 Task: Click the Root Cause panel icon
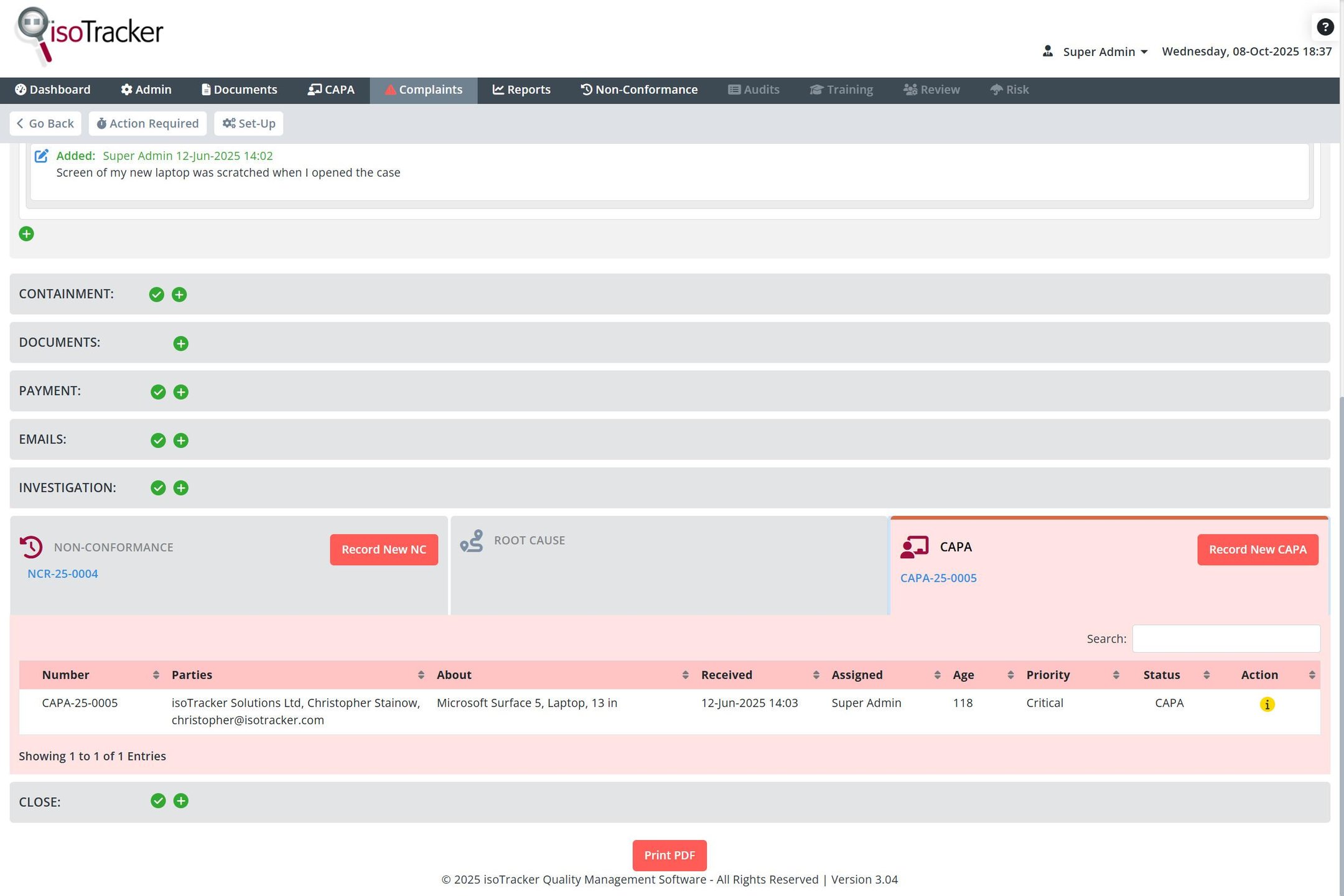(x=472, y=541)
